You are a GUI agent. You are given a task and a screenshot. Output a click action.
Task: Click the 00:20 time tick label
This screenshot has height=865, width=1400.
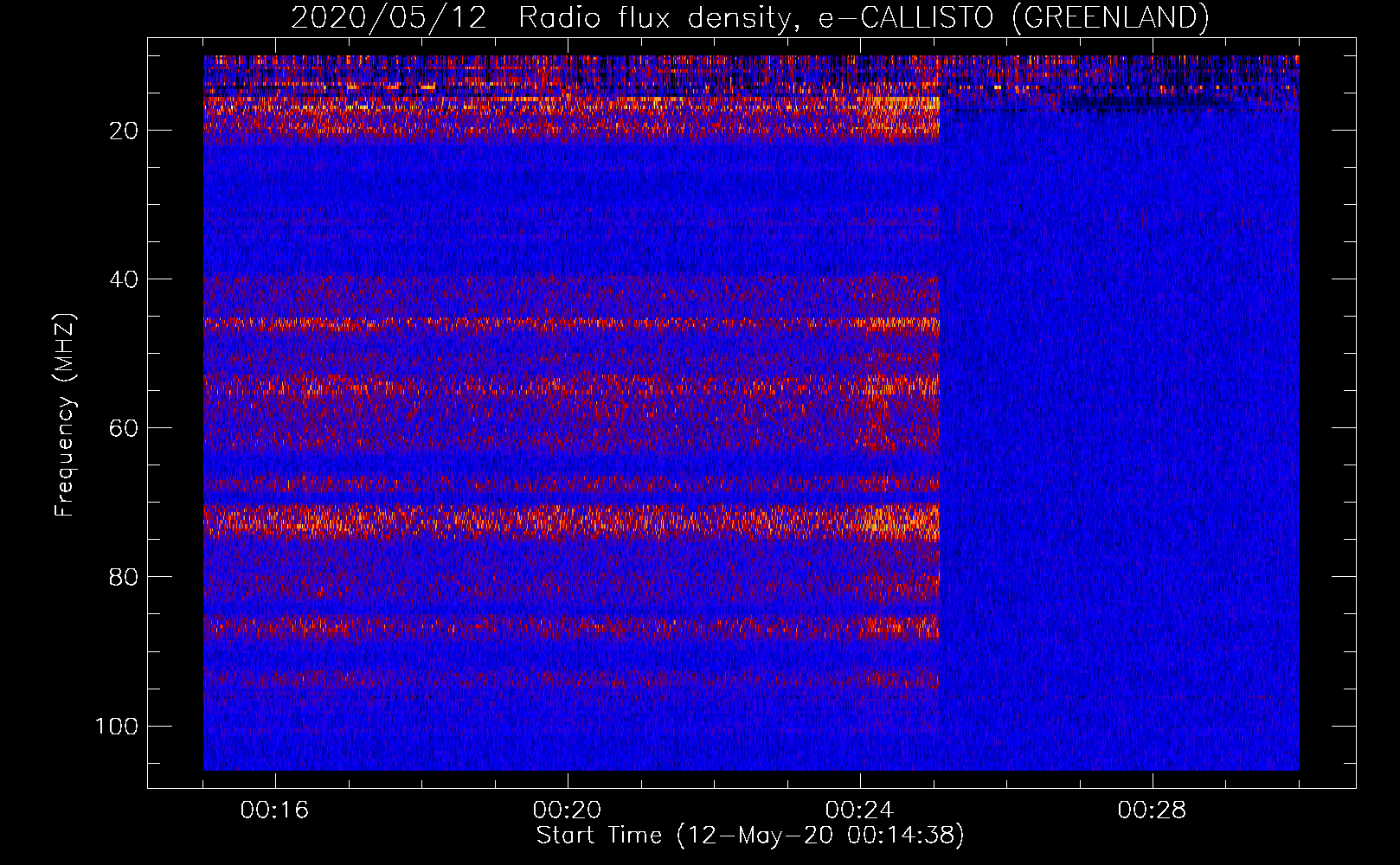coord(568,811)
